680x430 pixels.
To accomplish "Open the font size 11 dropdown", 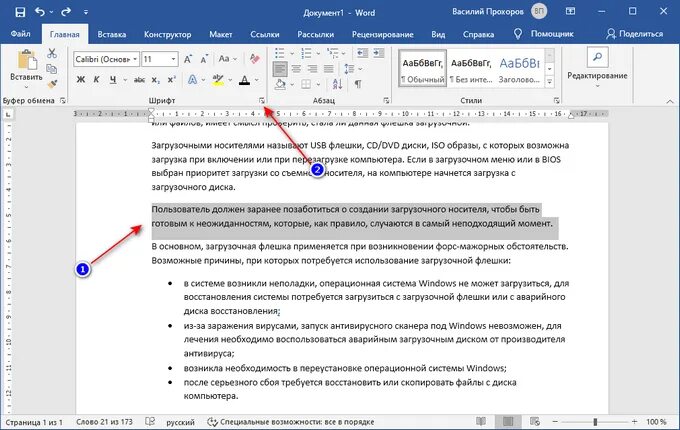I will pyautogui.click(x=173, y=59).
